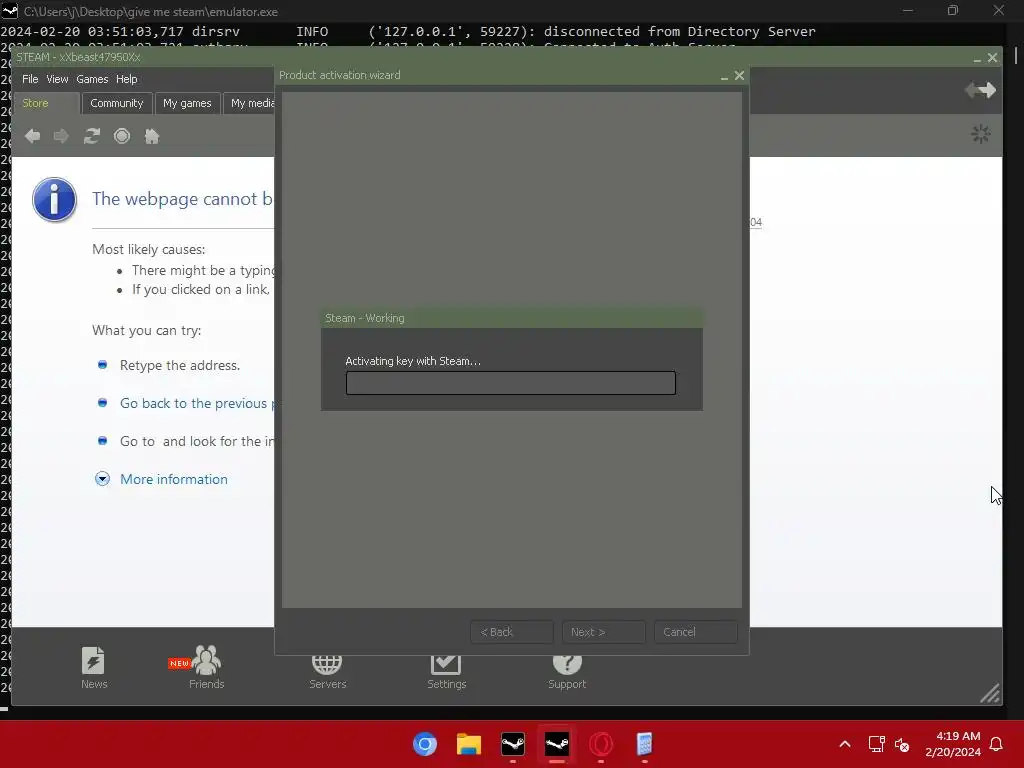Click Activating key with Steam text
This screenshot has width=1024, height=768.
pyautogui.click(x=413, y=361)
